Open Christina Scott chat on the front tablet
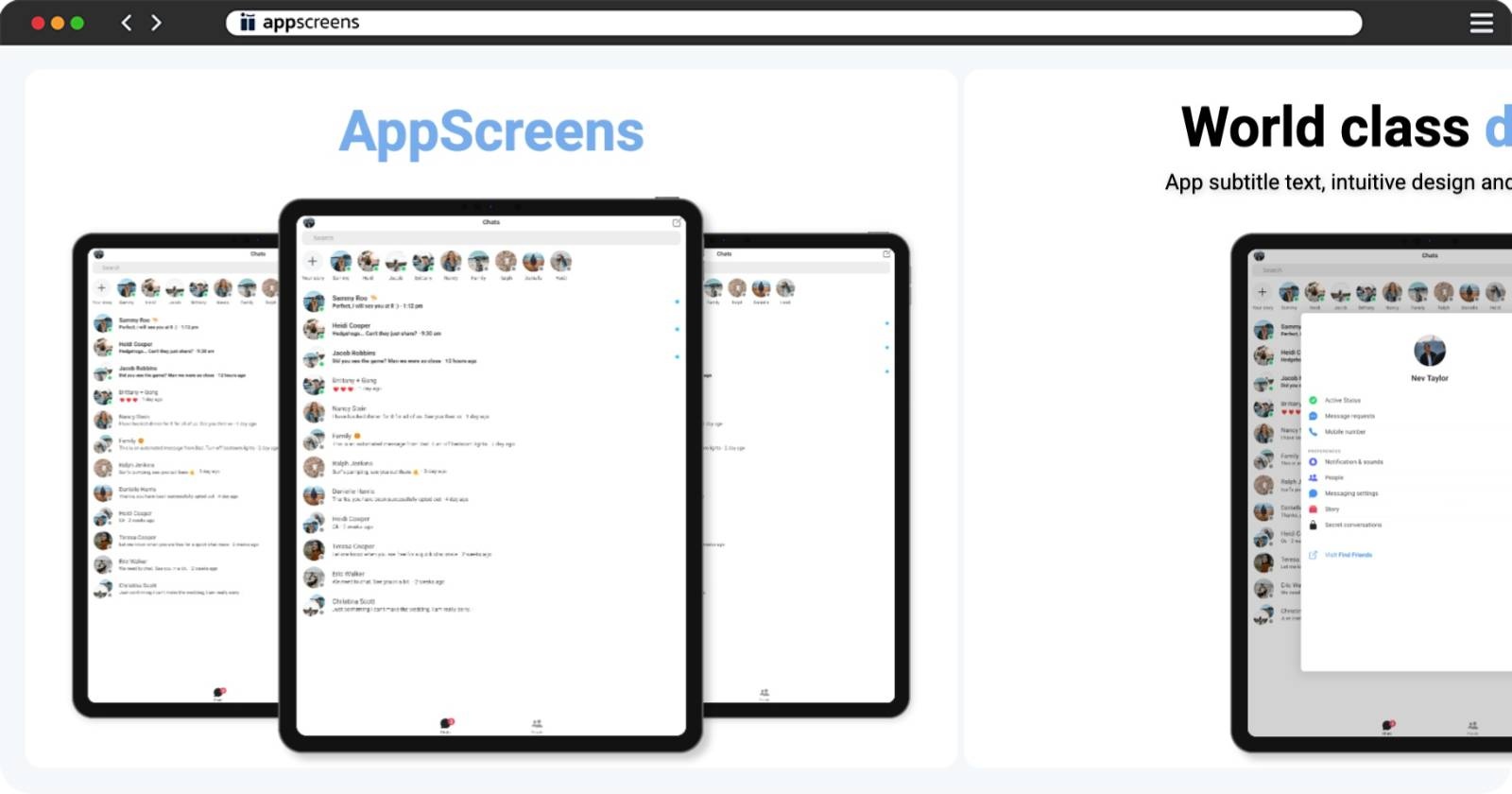This screenshot has width=1512, height=794. (491, 605)
